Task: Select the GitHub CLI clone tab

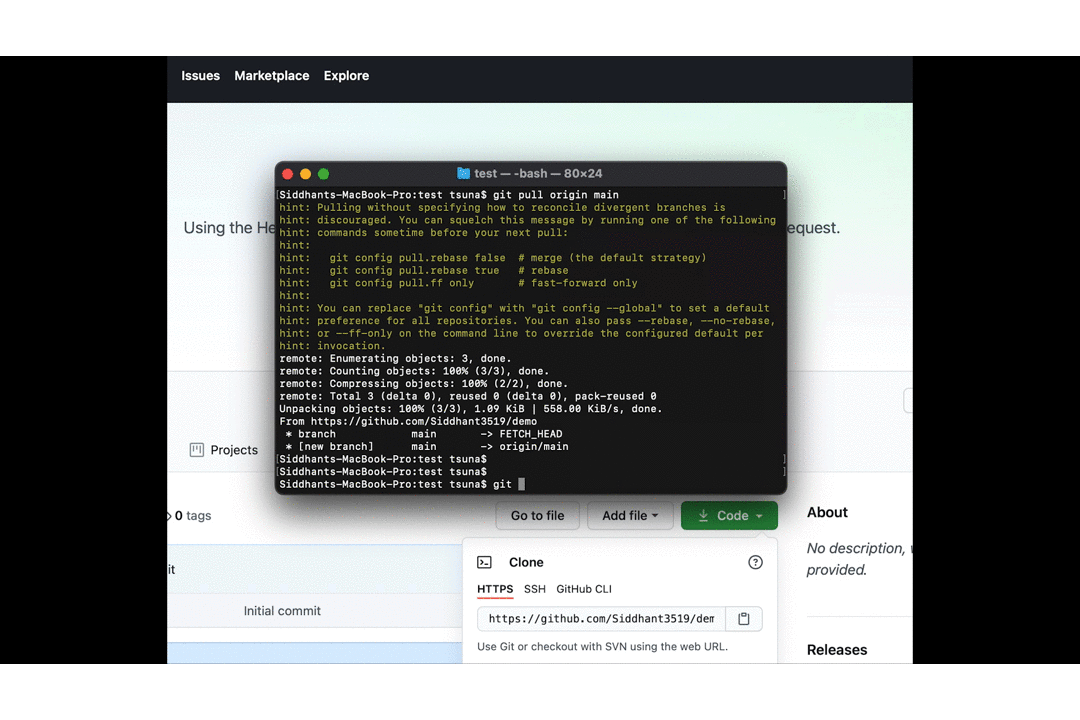Action: pyautogui.click(x=584, y=589)
